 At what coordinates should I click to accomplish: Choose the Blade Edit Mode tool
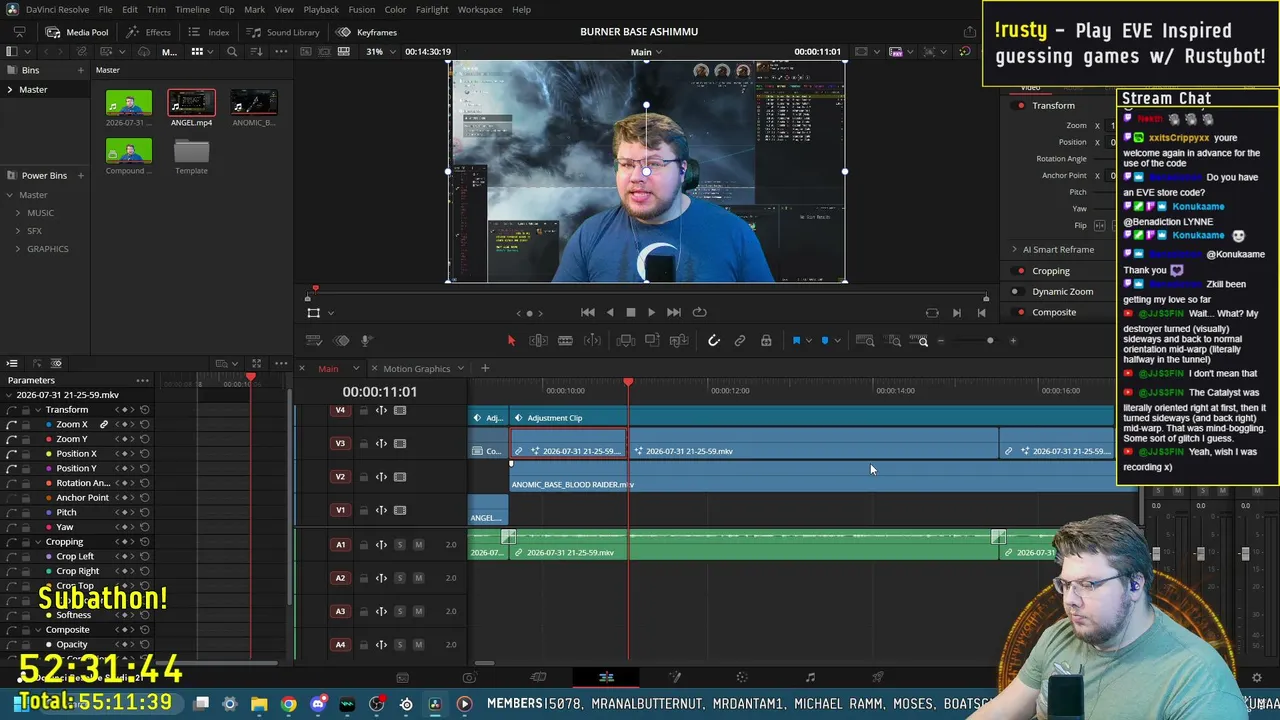[565, 341]
